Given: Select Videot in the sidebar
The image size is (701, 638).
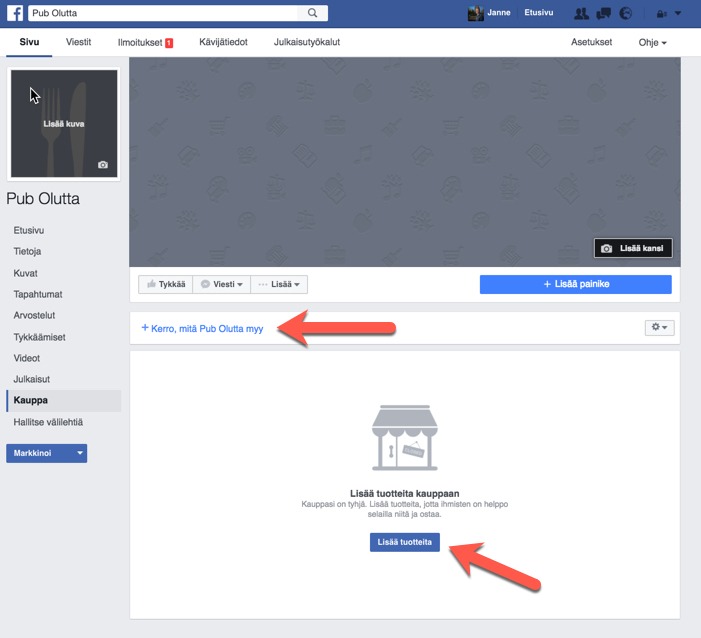Looking at the screenshot, I should [x=27, y=358].
